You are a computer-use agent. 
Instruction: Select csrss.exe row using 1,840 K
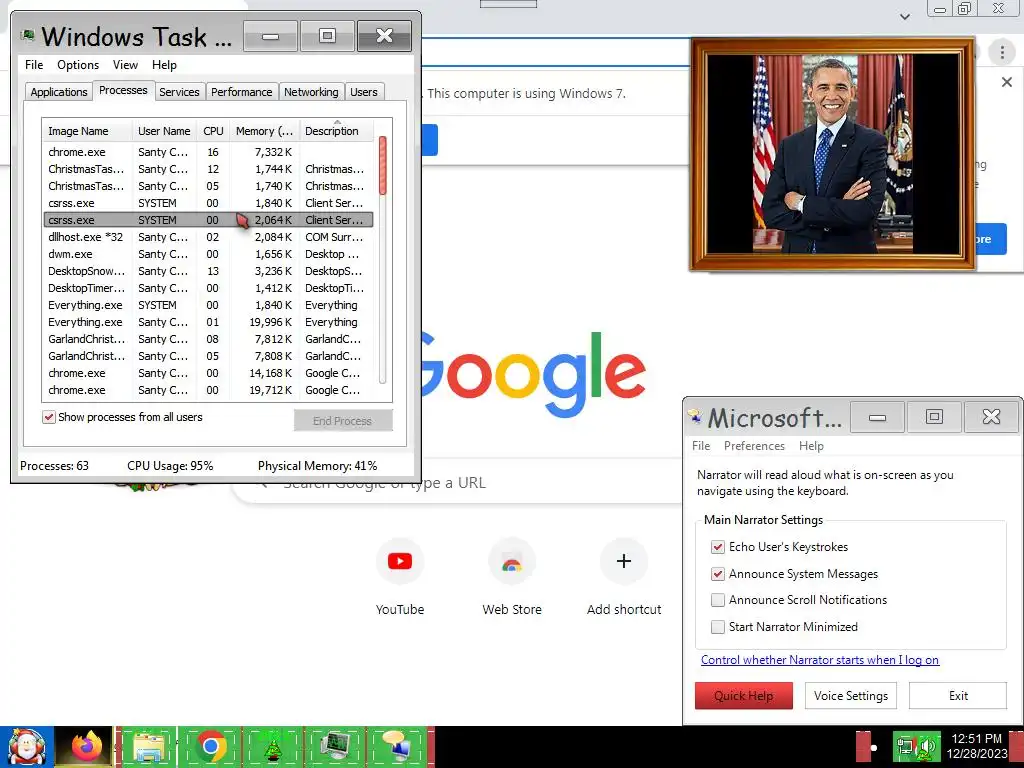pyautogui.click(x=208, y=203)
